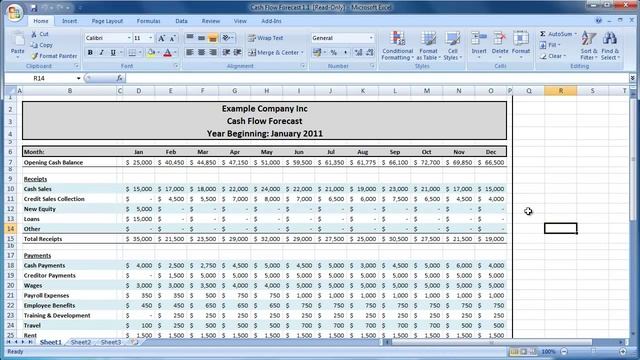Switch to the Page Layout tab
640x360 pixels.
(107, 21)
